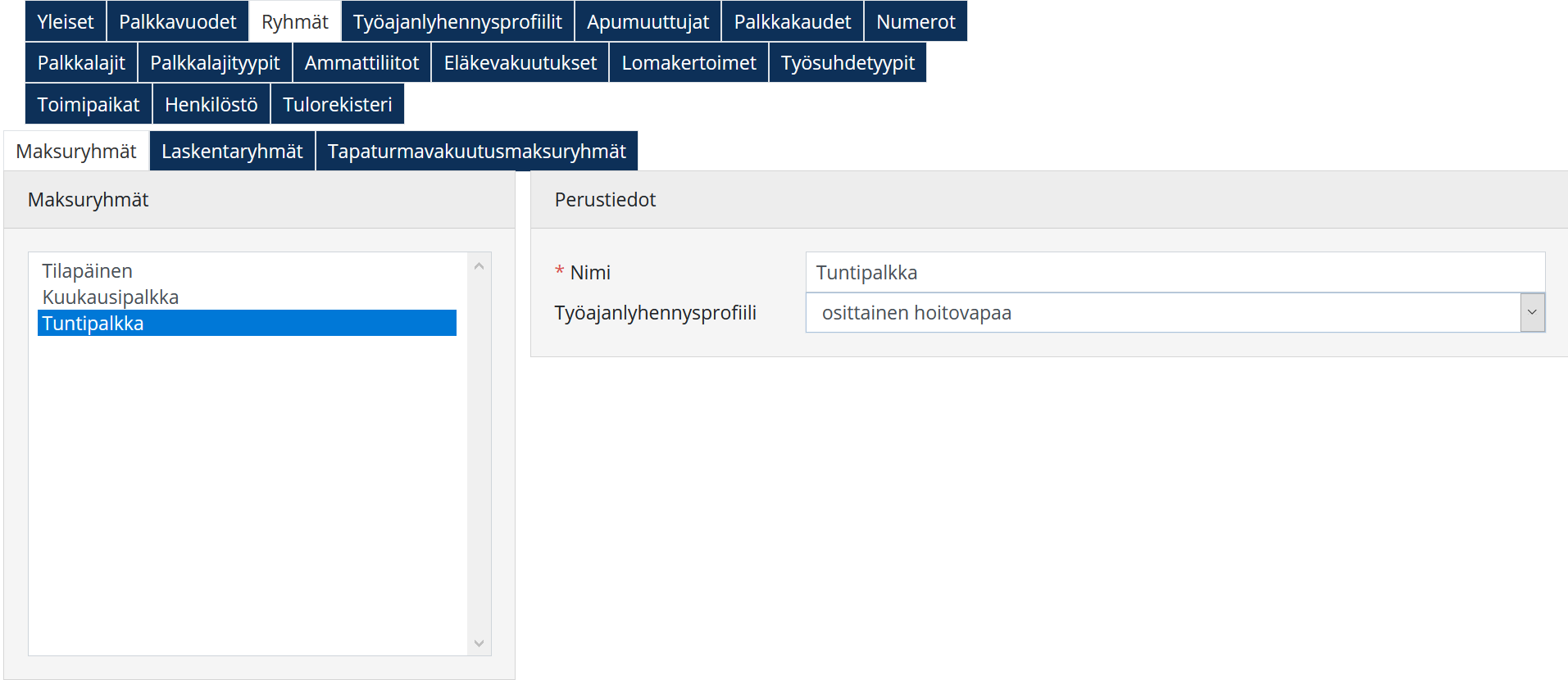Go to the Eläkevakuutukset tab
The image size is (1568, 680).
coord(520,63)
